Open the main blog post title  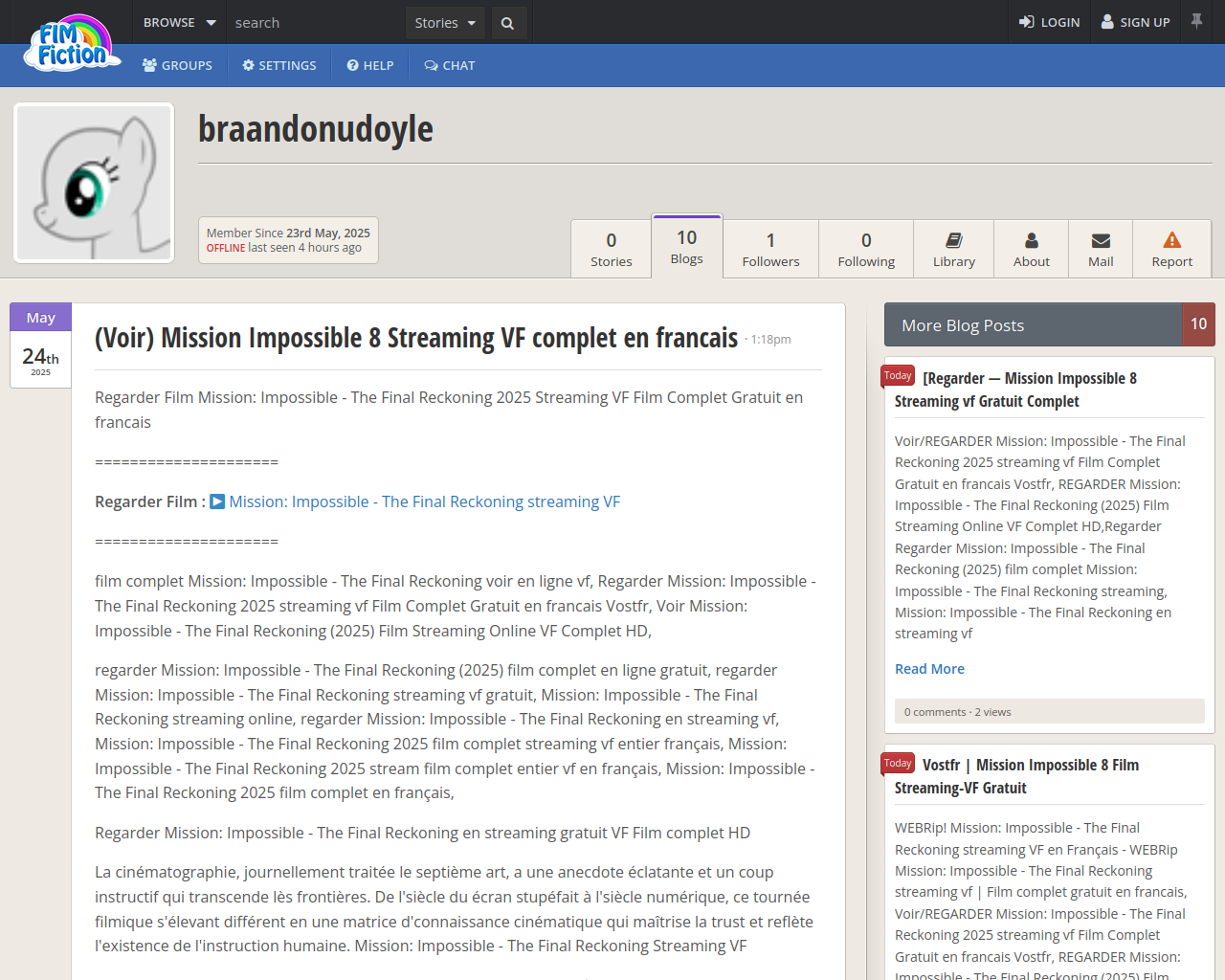pos(416,338)
